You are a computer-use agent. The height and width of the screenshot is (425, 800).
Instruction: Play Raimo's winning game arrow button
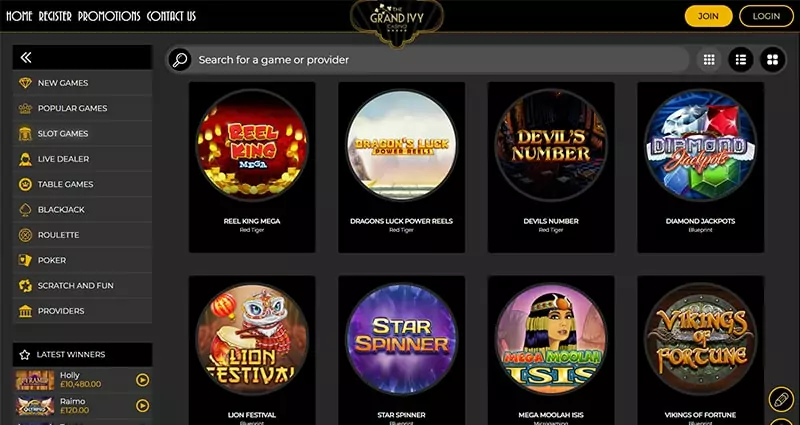[142, 406]
